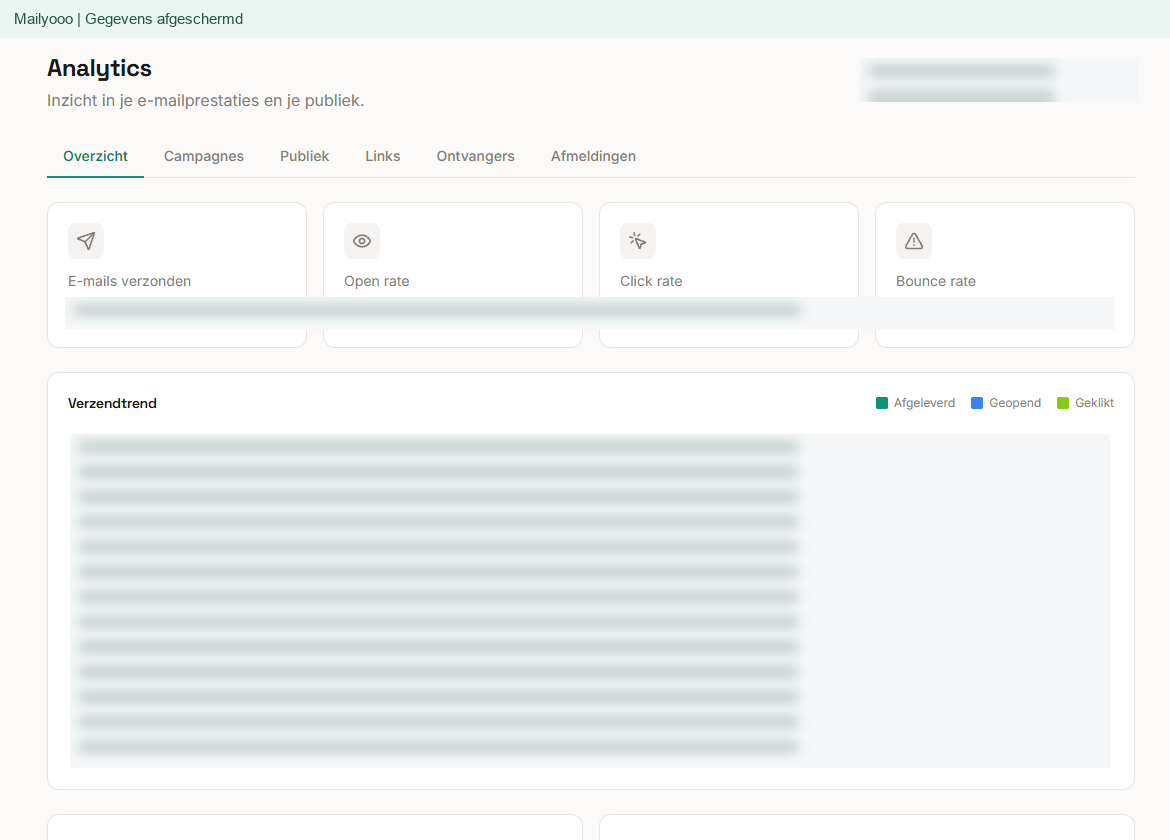Click the Mailyooo title bar text
Screen dimensions: 1170x840
[x=128, y=19]
